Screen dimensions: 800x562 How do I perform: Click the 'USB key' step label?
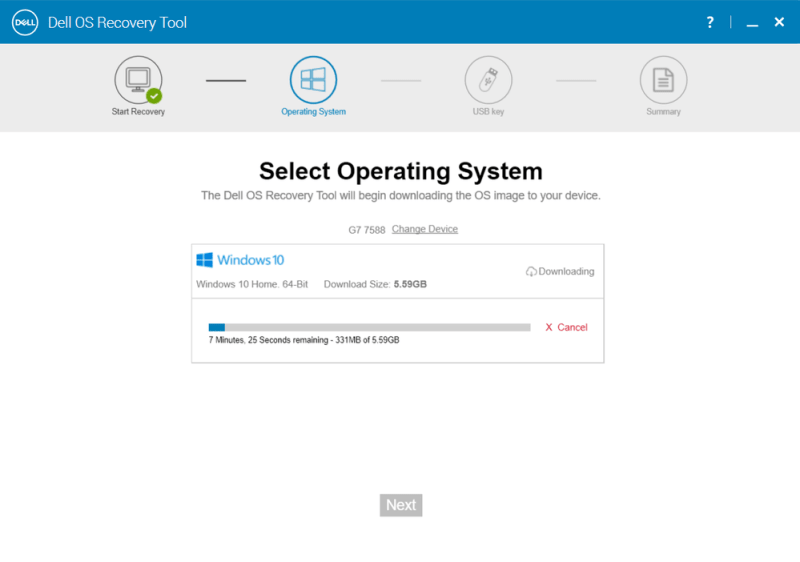[x=488, y=112]
